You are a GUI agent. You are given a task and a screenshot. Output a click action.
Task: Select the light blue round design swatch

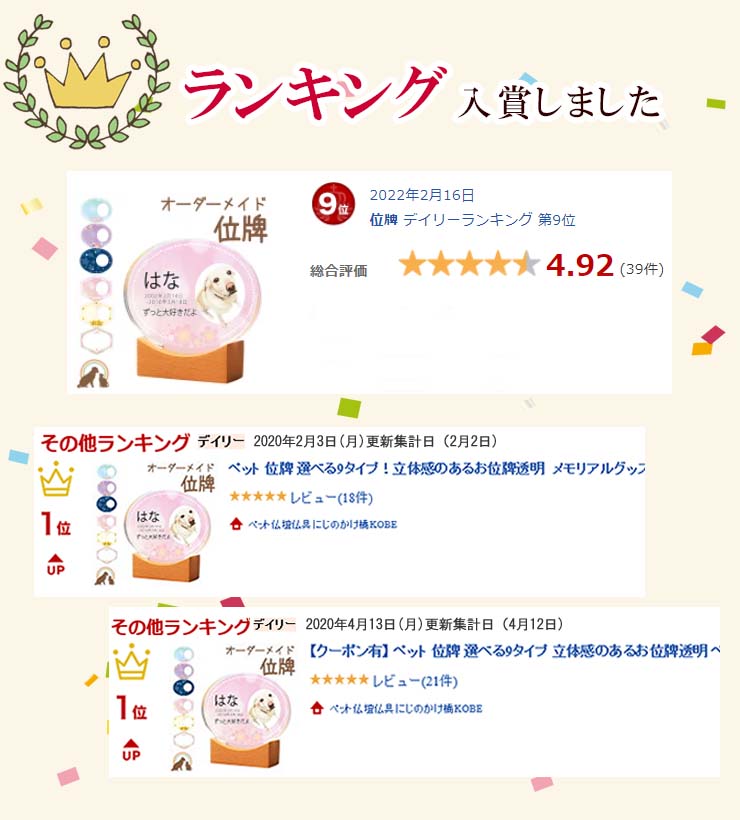tap(96, 209)
